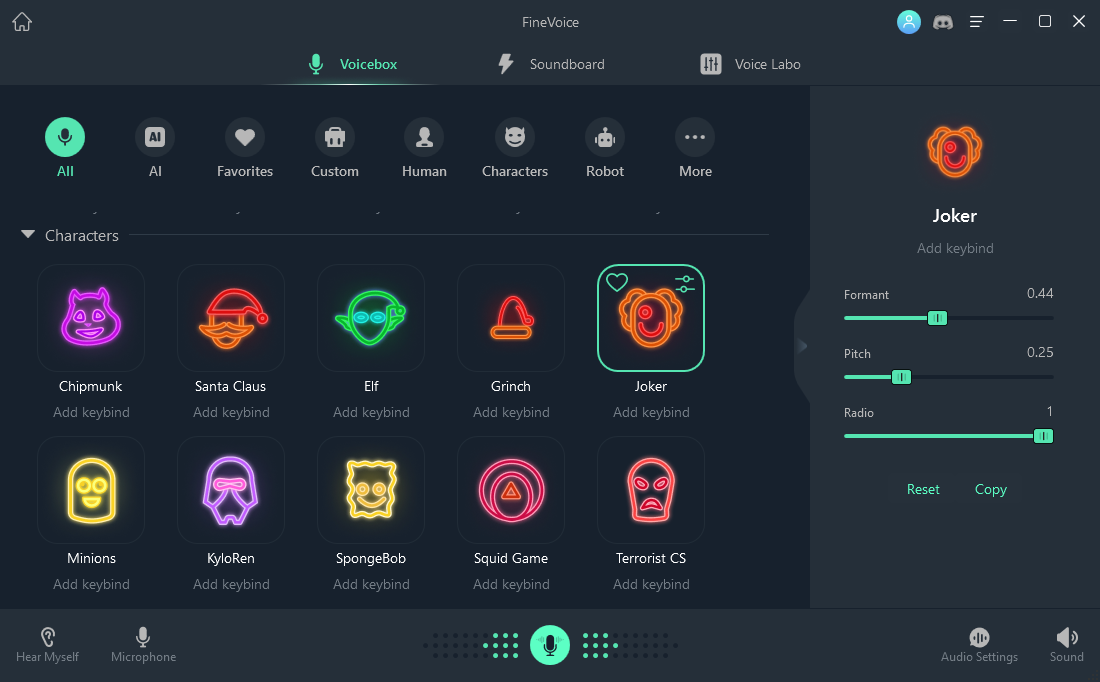
Task: Open the Joker voice adjustment sliders icon
Action: tap(685, 283)
